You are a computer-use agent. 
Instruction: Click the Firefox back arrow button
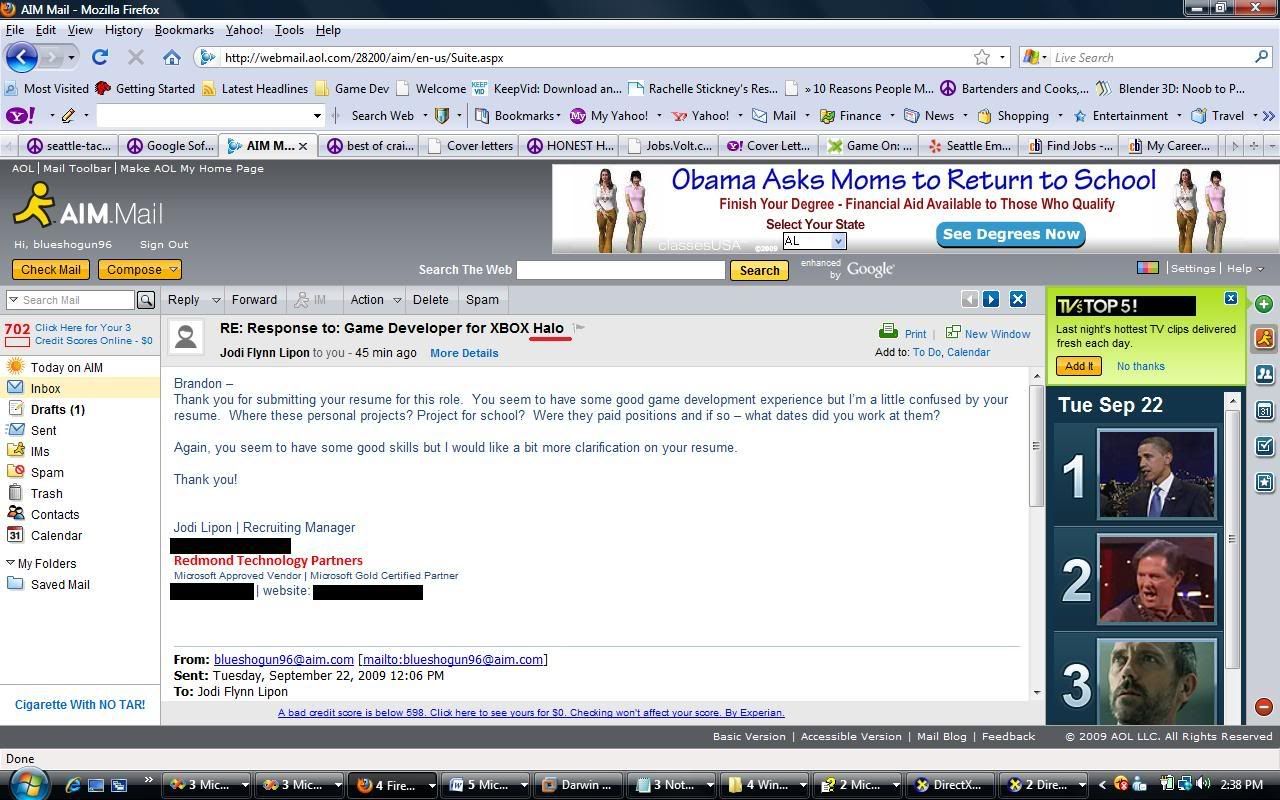click(22, 57)
